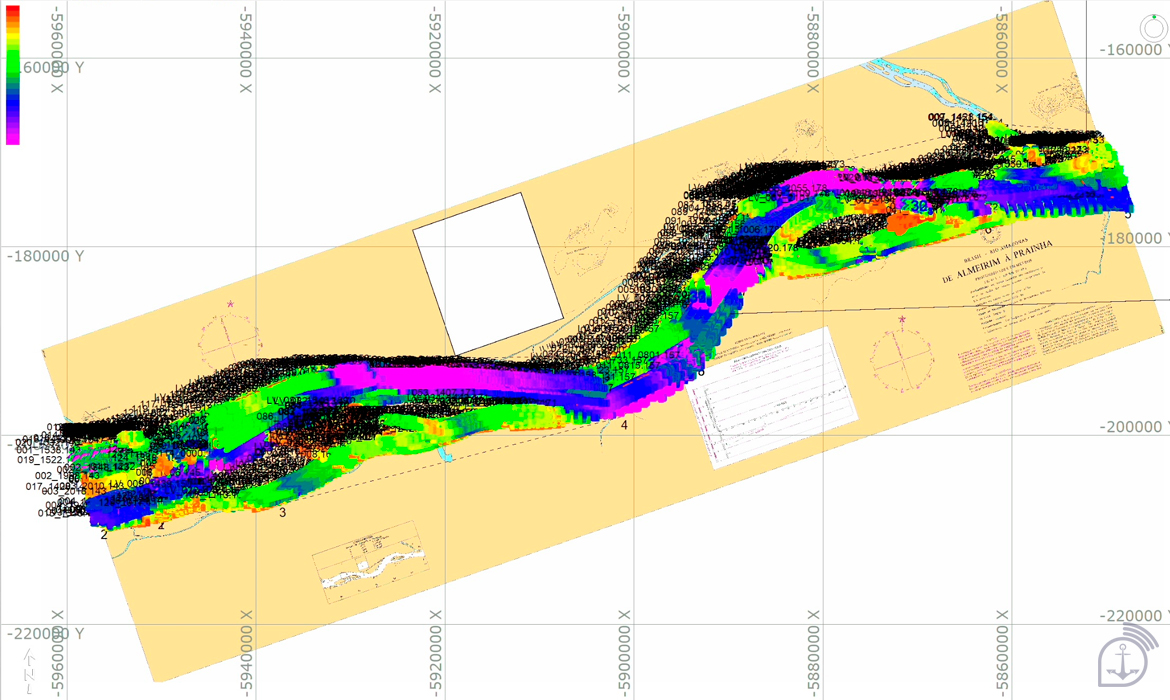Select waypoint number 3 on the route
The image size is (1170, 700).
283,513
